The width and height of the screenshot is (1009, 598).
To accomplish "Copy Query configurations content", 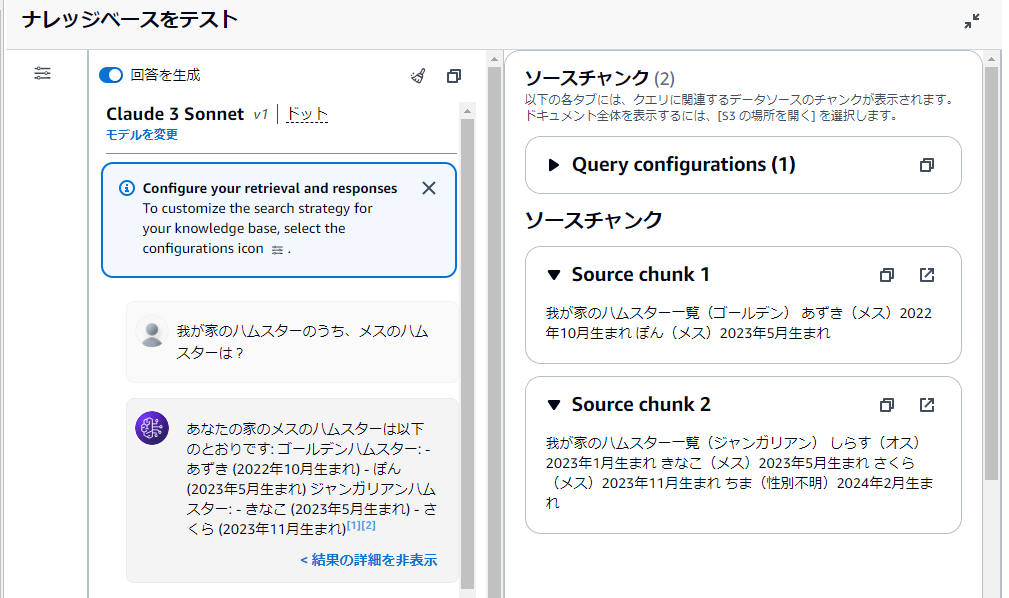I will pyautogui.click(x=927, y=165).
